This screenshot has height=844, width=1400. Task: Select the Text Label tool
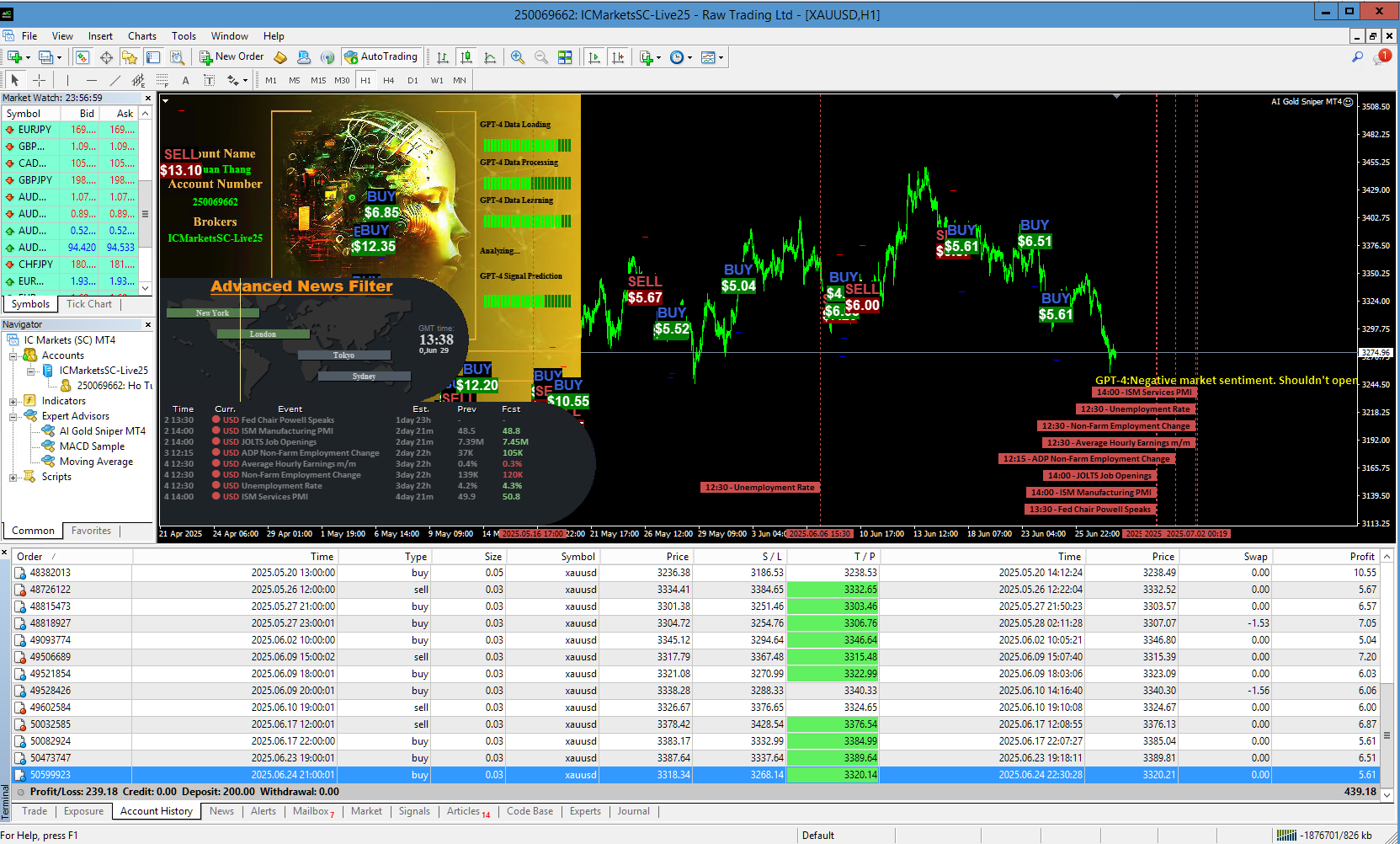click(210, 80)
